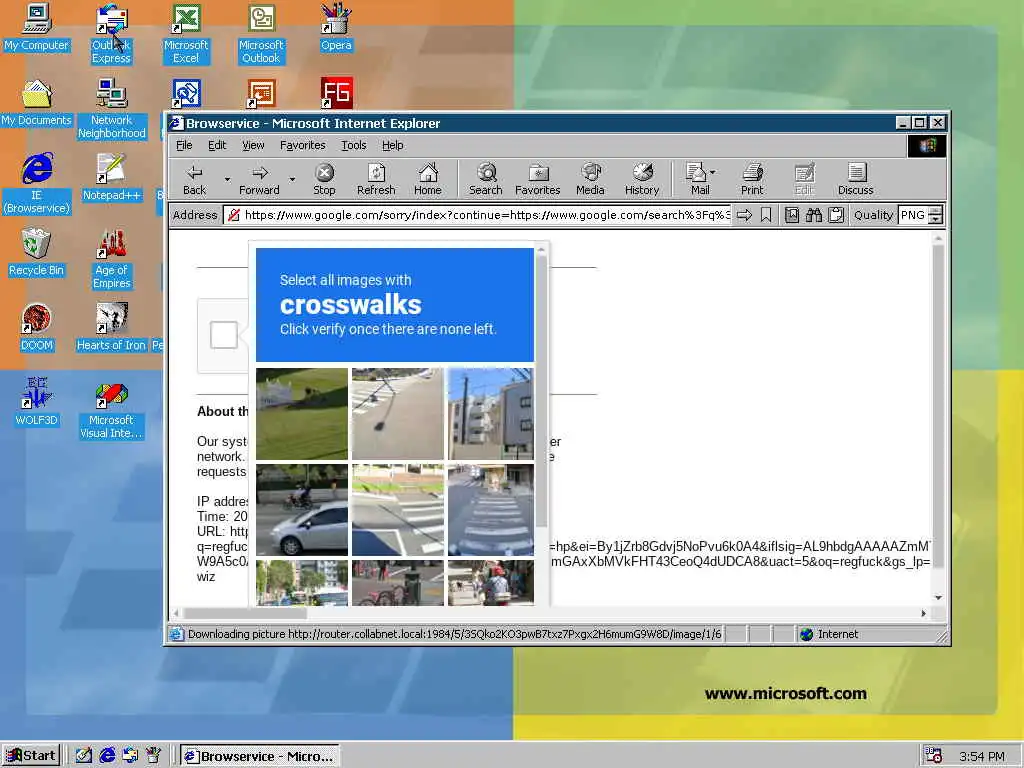Viewport: 1024px width, 768px height.
Task: Open Microsoft Excel desktop shortcut
Action: pos(186,34)
